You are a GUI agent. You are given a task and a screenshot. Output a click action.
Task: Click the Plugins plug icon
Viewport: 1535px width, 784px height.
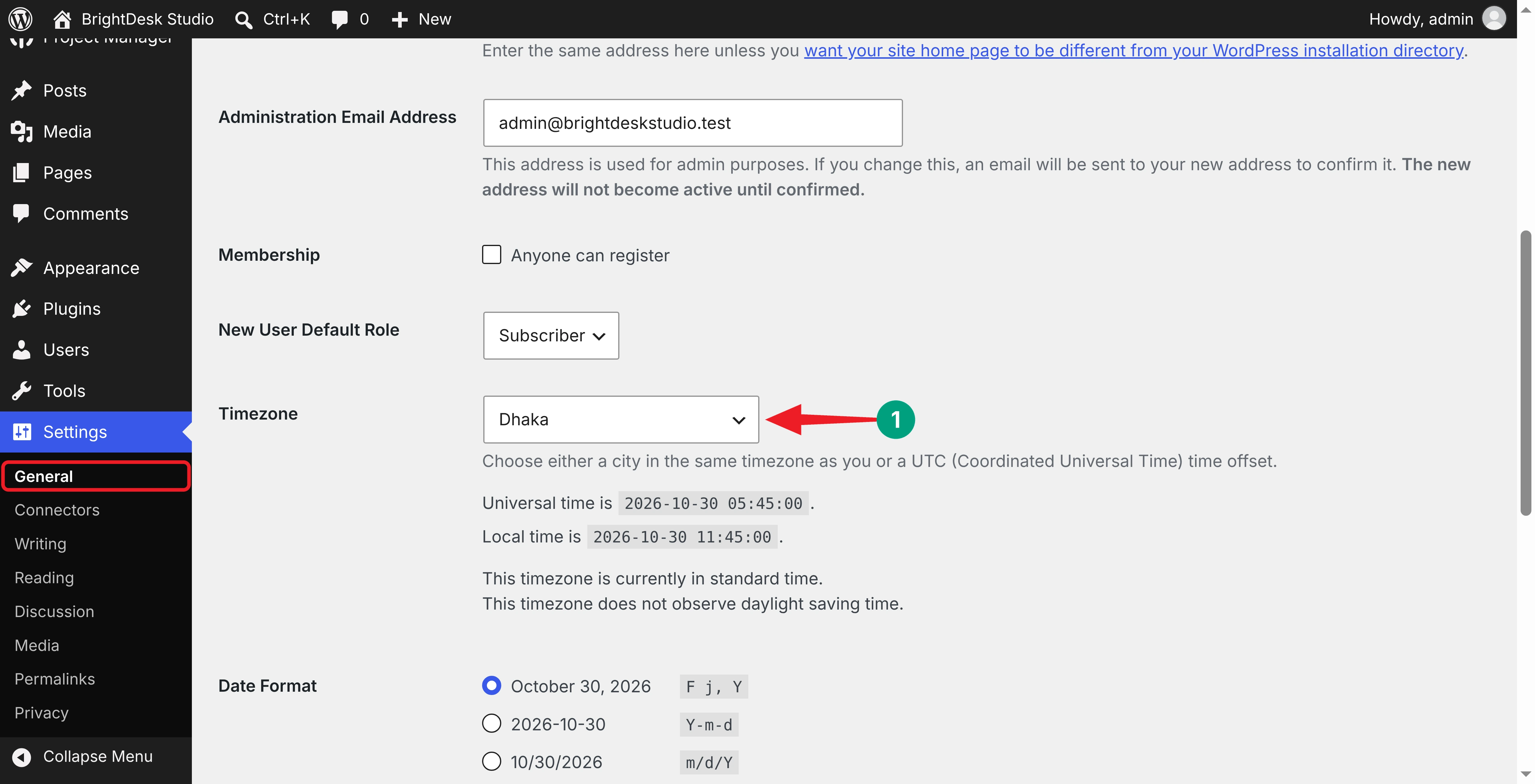[x=22, y=309]
